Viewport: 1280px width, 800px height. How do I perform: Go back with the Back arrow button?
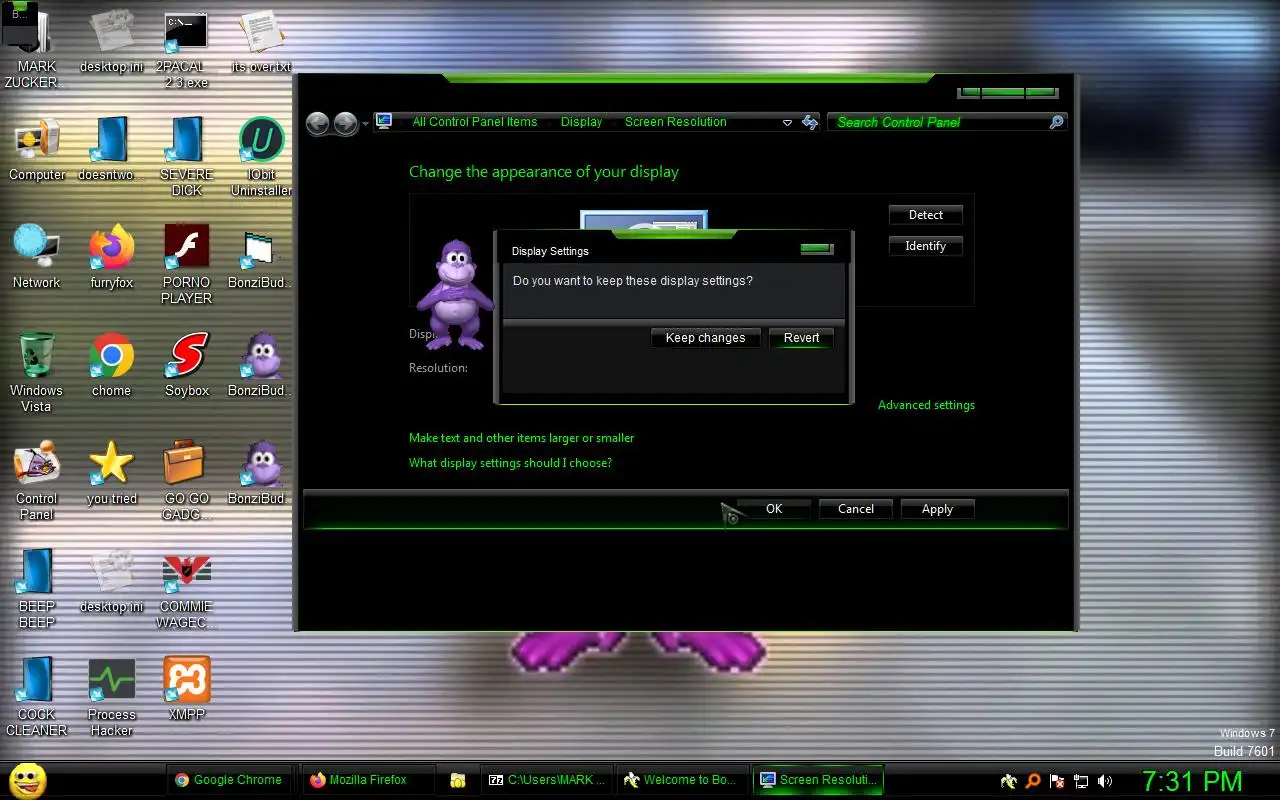click(318, 123)
